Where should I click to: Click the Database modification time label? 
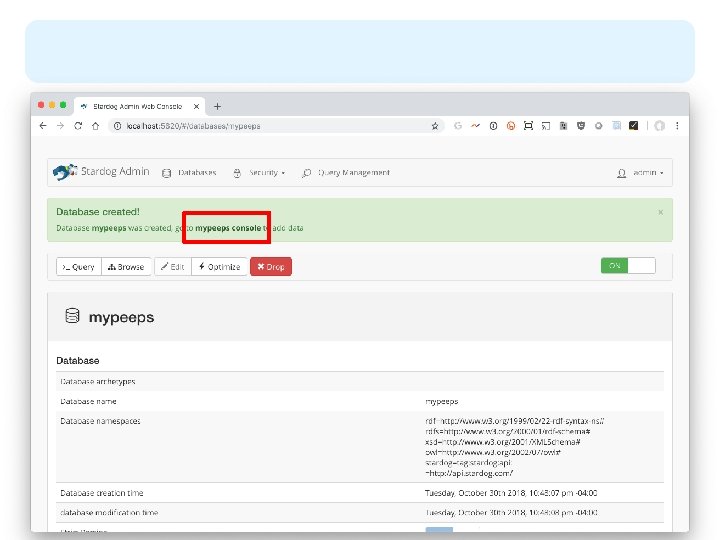(x=109, y=512)
